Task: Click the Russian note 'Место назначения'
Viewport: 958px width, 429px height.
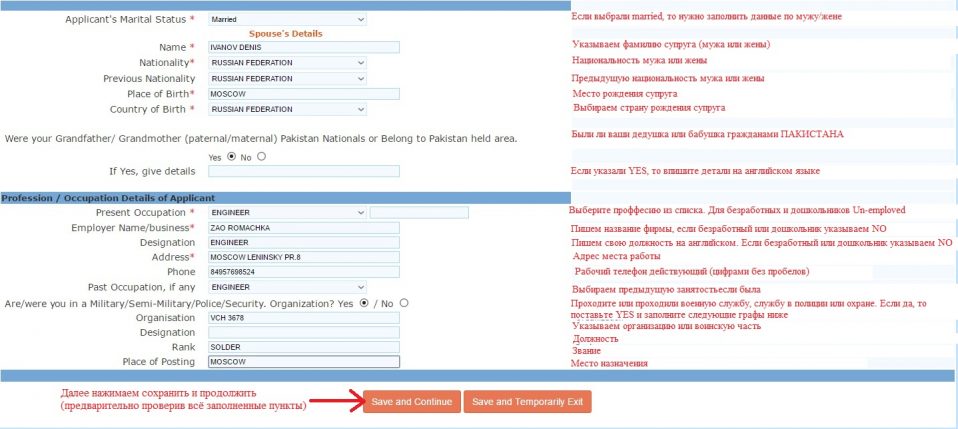Action: 609,364
